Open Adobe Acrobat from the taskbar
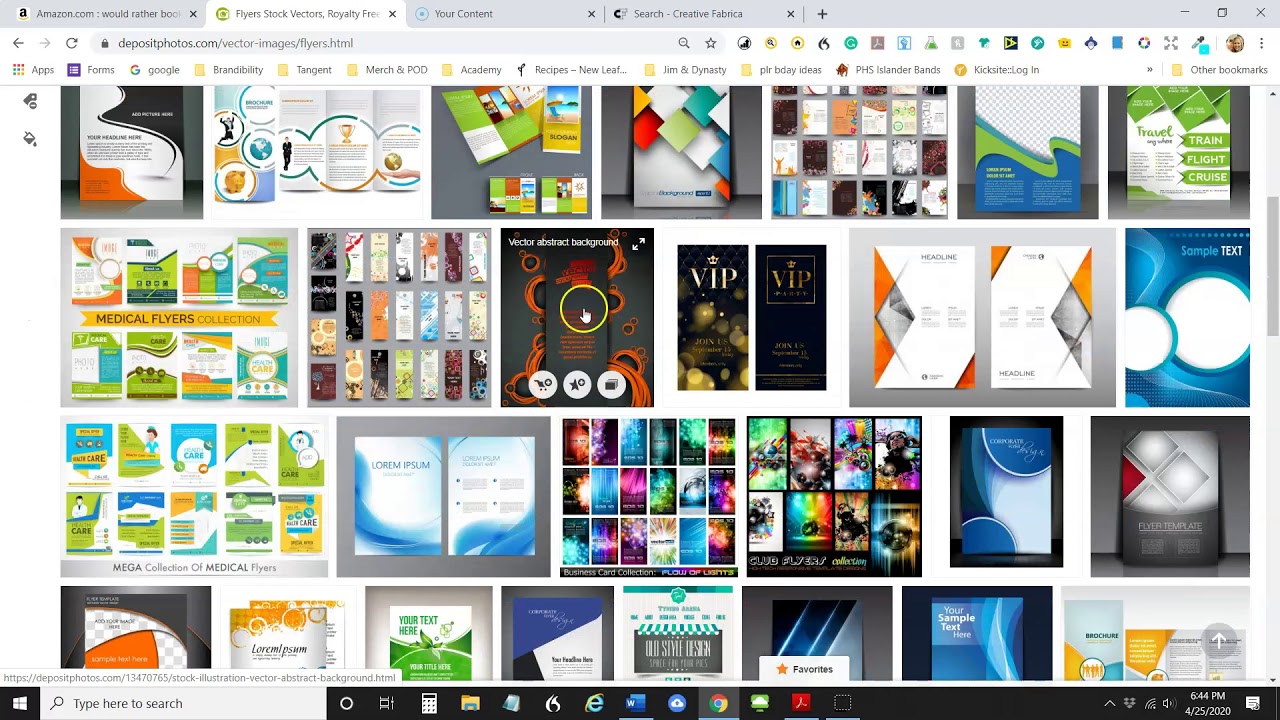The height and width of the screenshot is (720, 1280). click(x=800, y=703)
